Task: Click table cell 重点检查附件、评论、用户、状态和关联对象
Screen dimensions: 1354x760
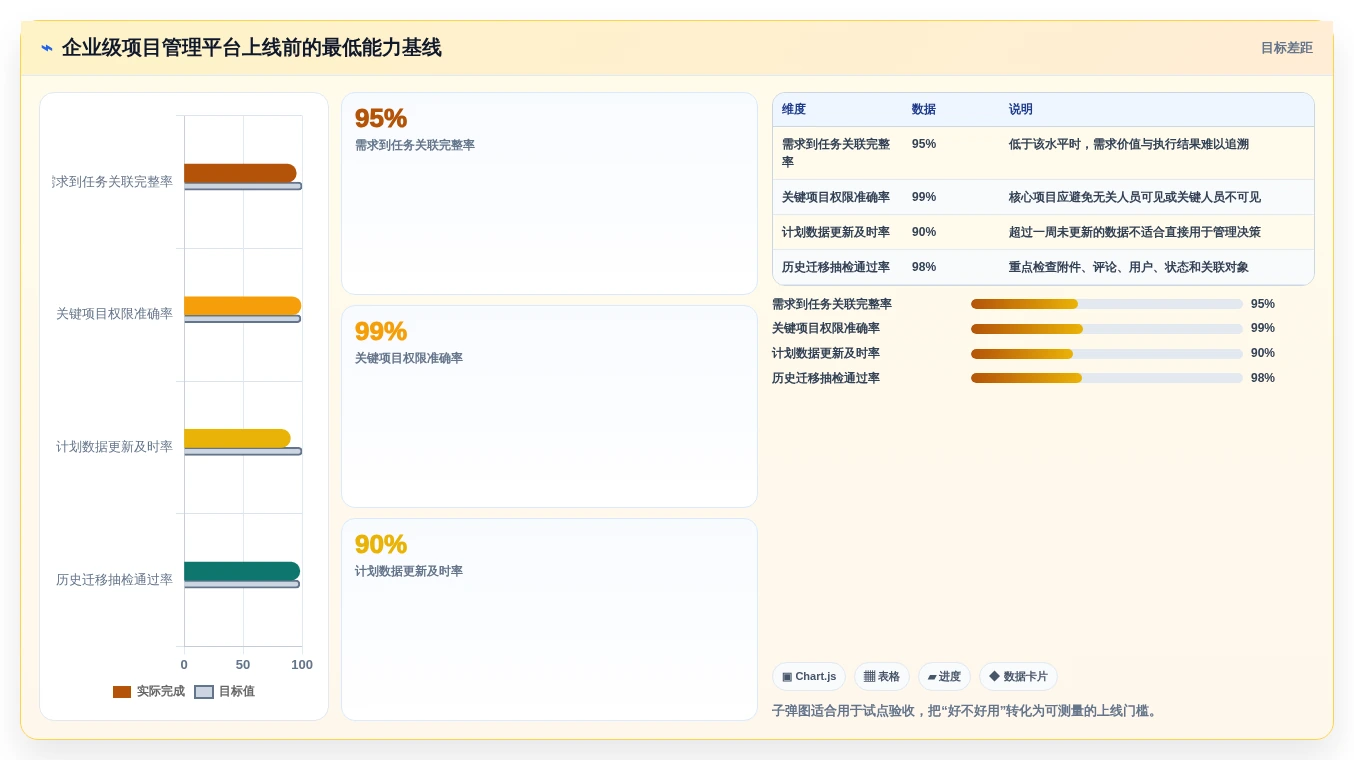Action: [x=1129, y=268]
